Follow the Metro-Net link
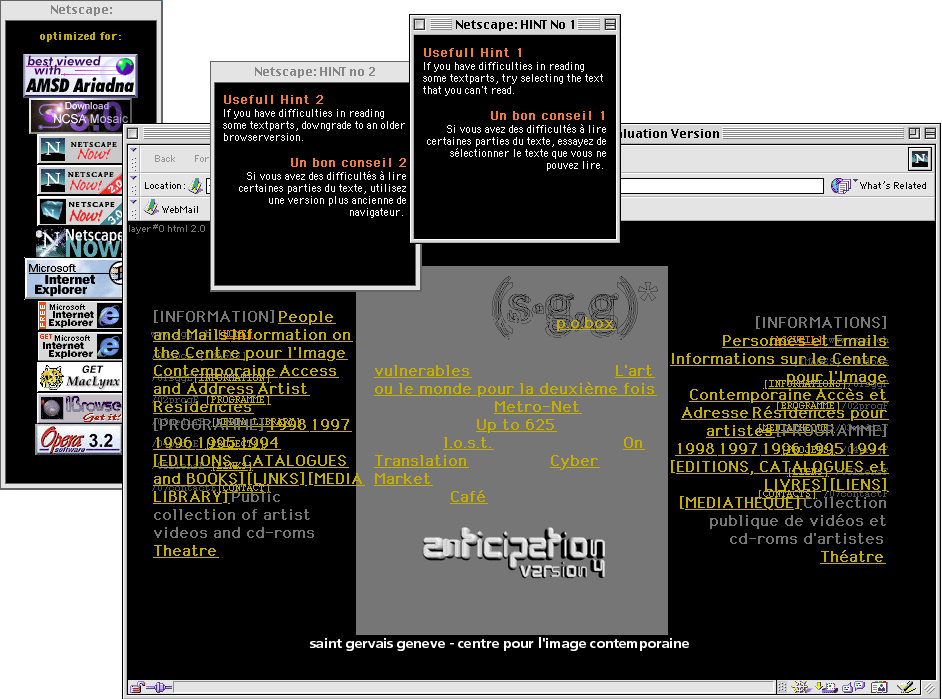This screenshot has width=942, height=699. (537, 407)
